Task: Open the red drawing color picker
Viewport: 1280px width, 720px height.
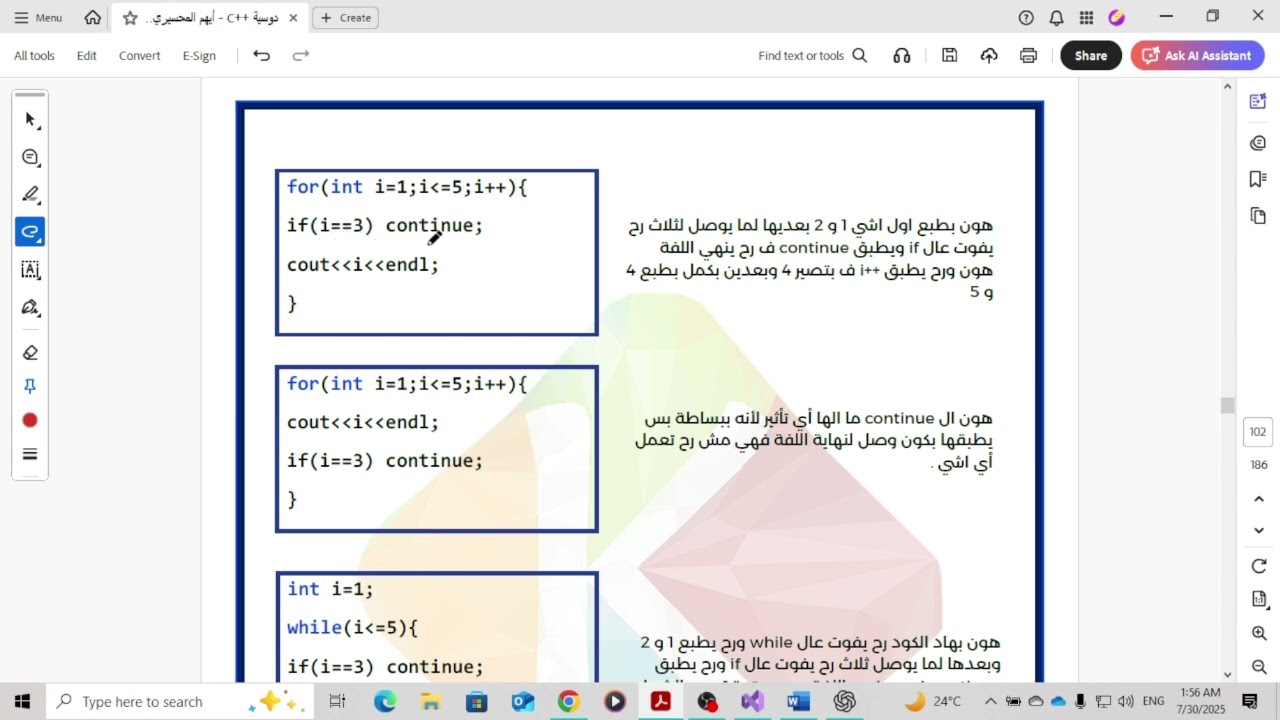Action: 30,421
